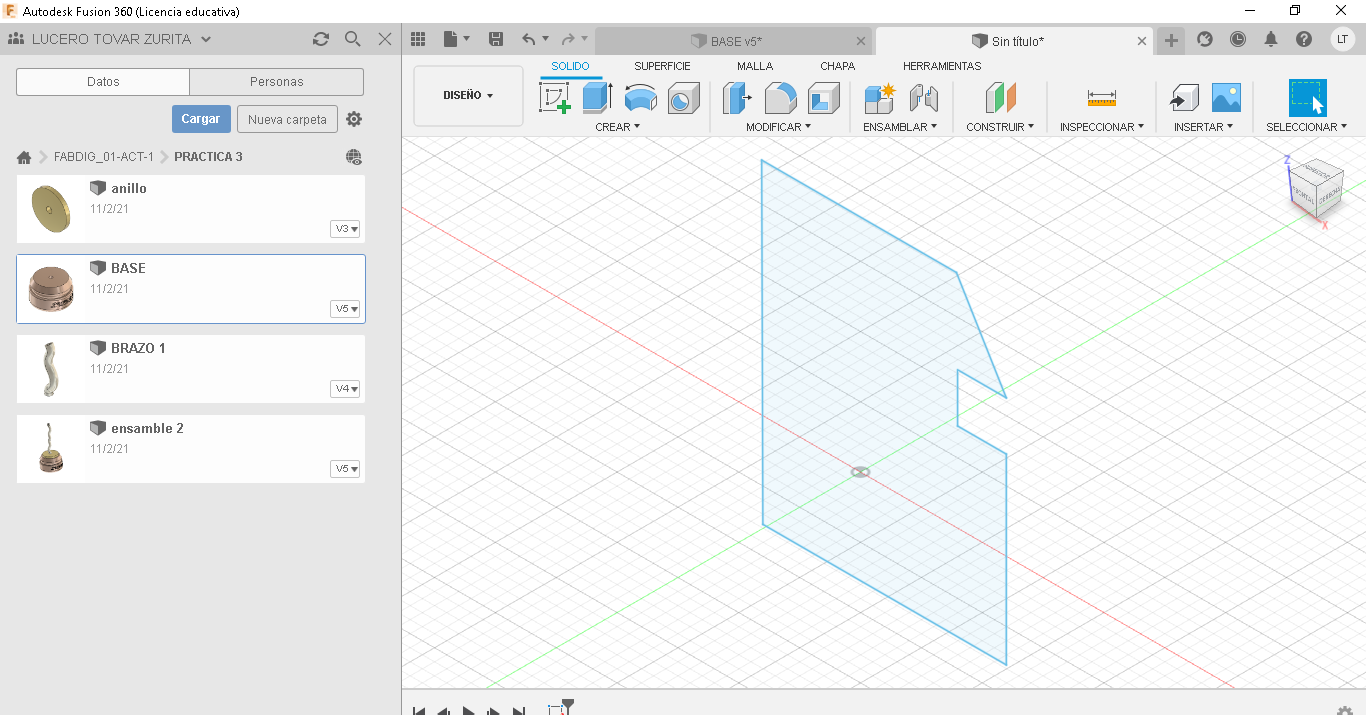1366x715 pixels.
Task: Open notifications bell
Action: tap(1271, 39)
